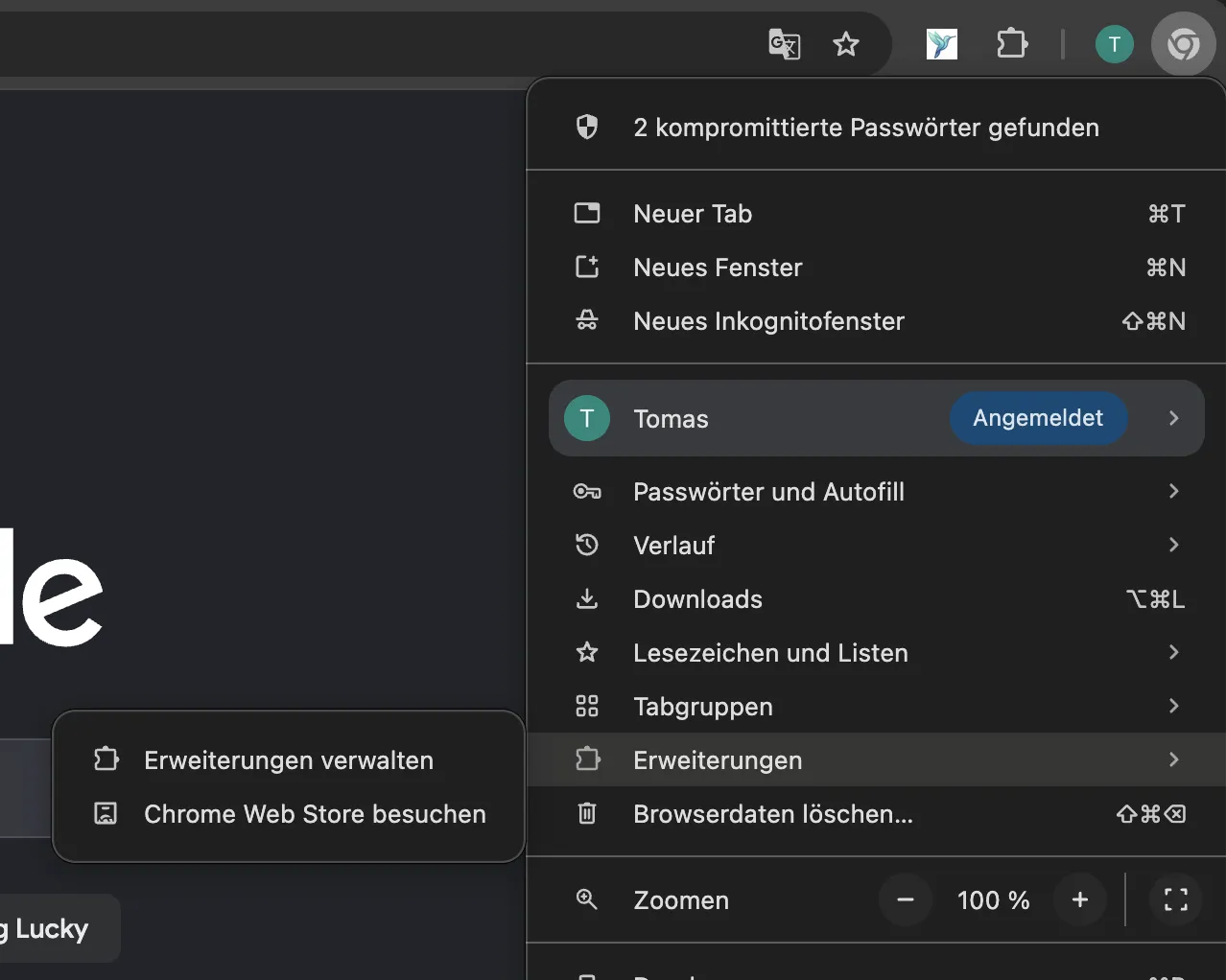
Task: Open Browserdaten löschen…
Action: coord(876,814)
